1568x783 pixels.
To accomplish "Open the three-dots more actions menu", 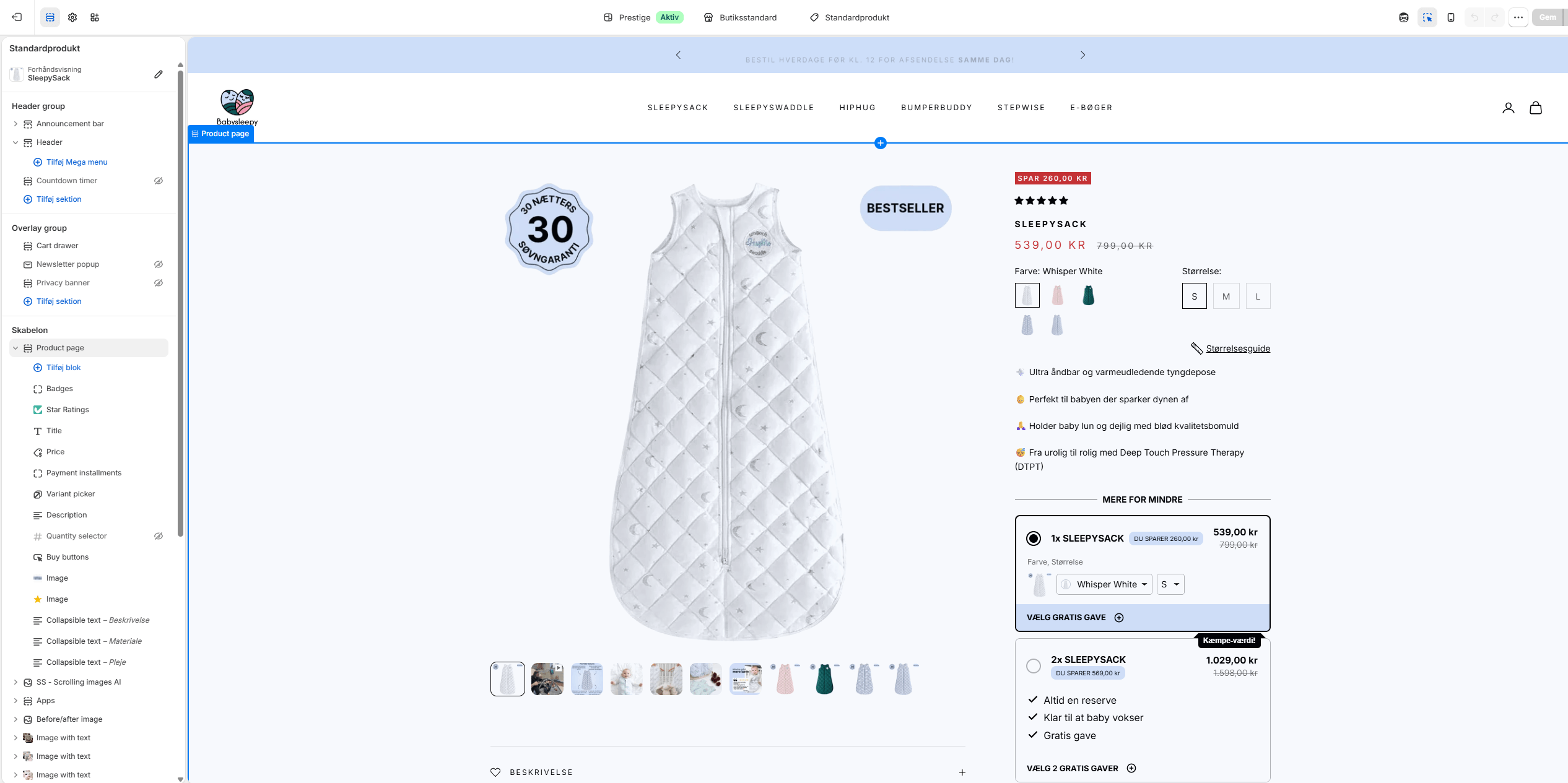I will click(x=1518, y=17).
